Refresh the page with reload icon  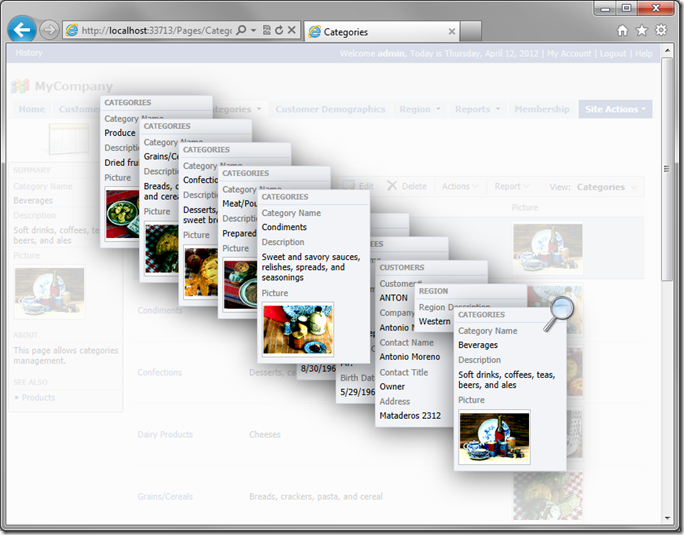279,30
